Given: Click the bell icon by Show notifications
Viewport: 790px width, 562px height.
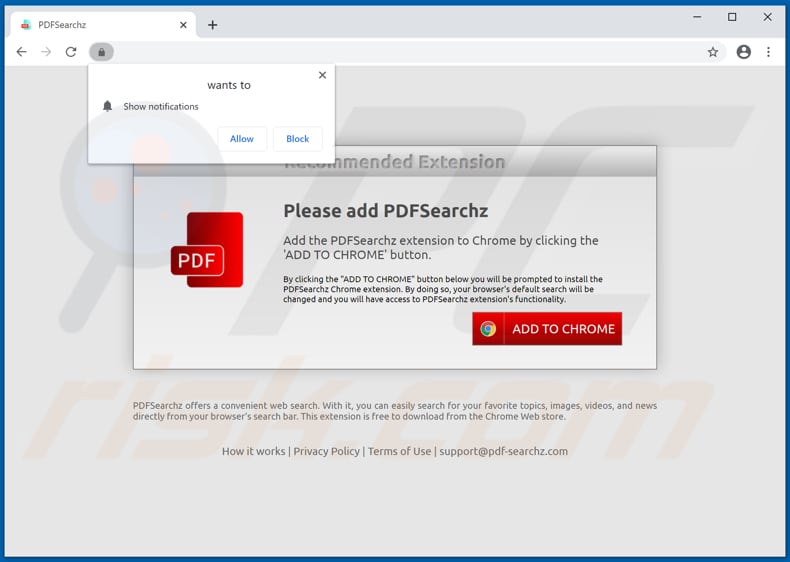Looking at the screenshot, I should tap(107, 106).
